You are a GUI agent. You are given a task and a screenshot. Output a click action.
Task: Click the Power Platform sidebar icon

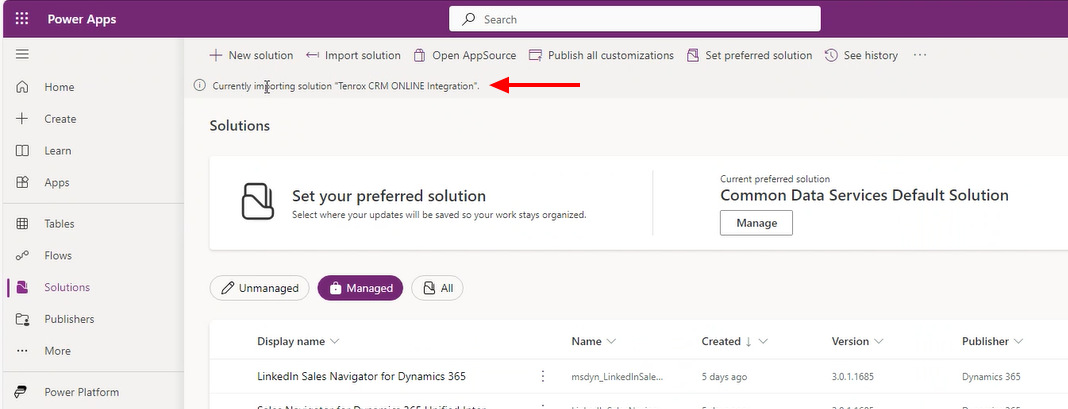click(22, 392)
